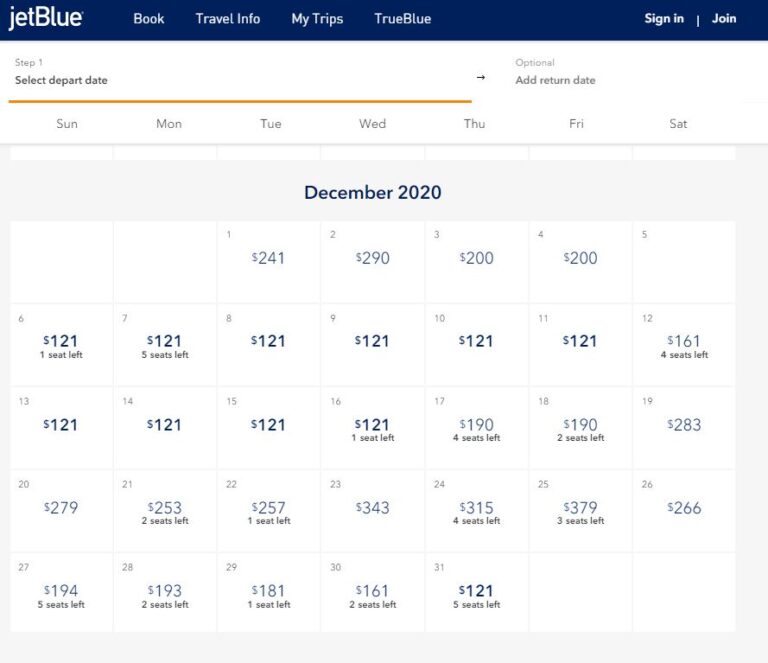This screenshot has width=768, height=663.
Task: Select December 31 for $121
Action: [x=476, y=594]
